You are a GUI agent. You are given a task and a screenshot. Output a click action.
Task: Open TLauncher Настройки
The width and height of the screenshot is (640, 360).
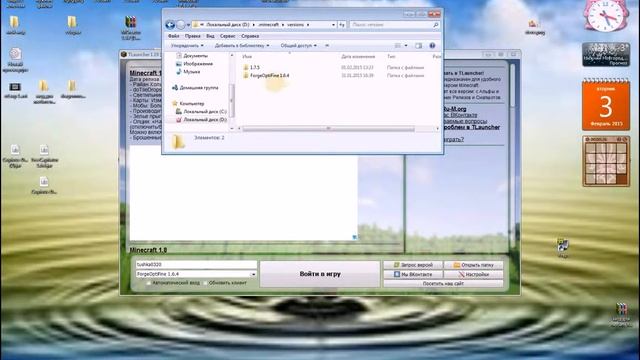click(x=473, y=274)
